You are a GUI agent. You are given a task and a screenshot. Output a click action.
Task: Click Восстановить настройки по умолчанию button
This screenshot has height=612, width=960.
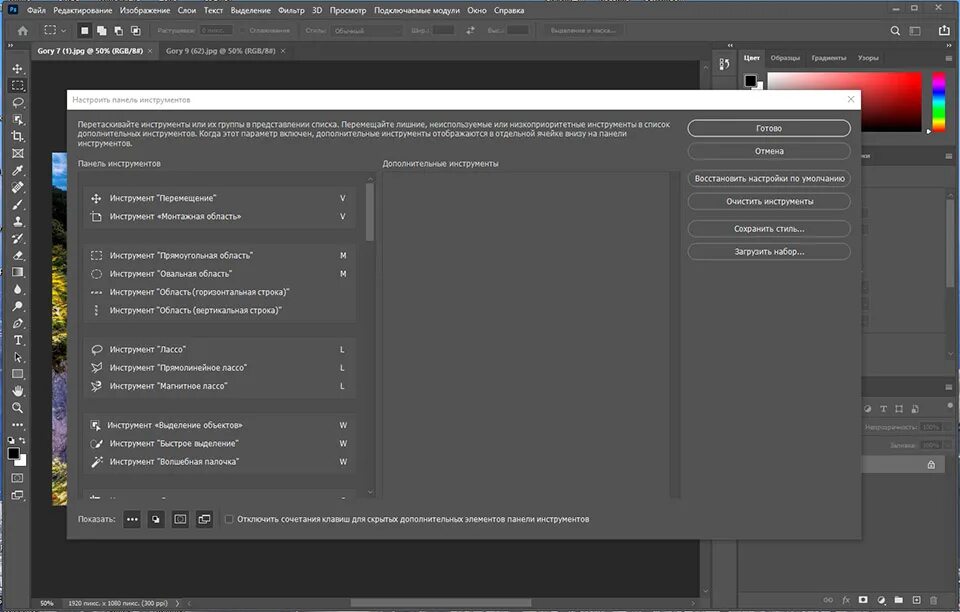pos(769,179)
